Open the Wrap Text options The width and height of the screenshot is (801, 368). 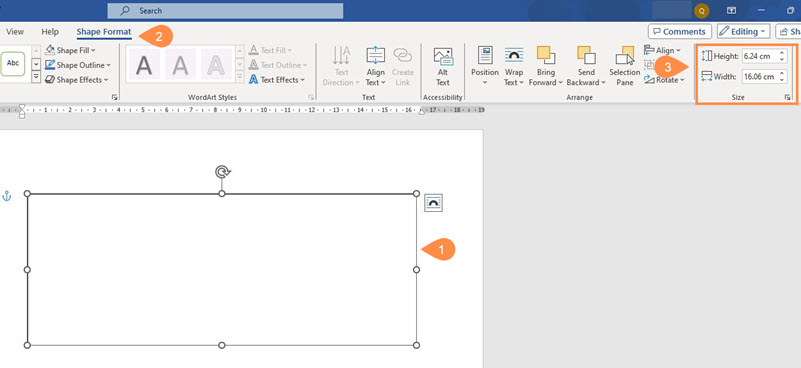(514, 66)
